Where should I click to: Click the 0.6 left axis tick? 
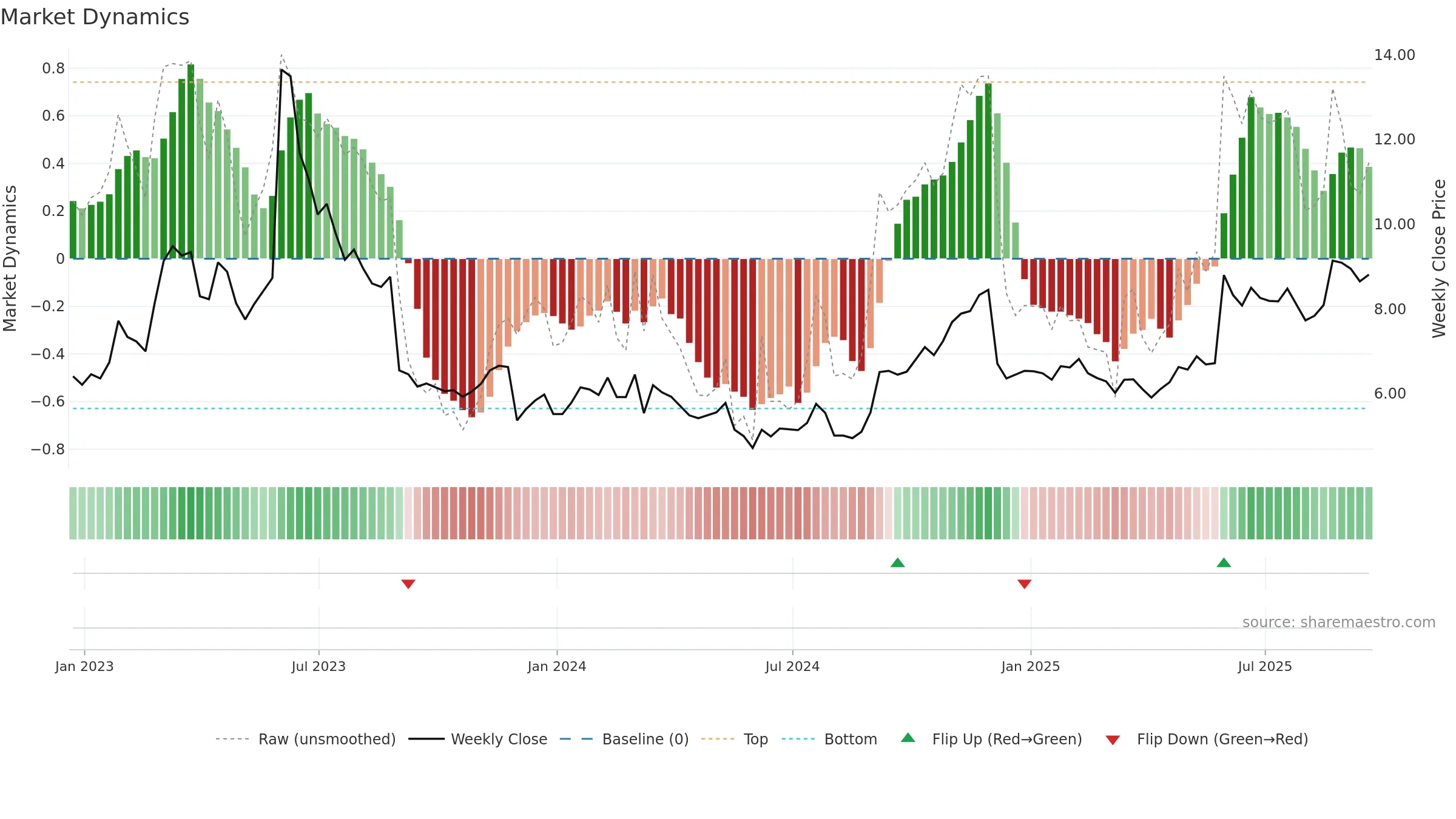coord(53,115)
